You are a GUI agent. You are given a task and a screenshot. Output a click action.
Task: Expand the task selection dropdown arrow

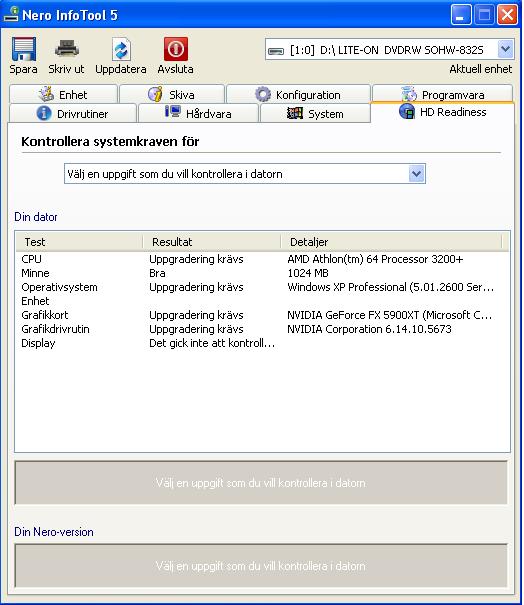point(417,174)
